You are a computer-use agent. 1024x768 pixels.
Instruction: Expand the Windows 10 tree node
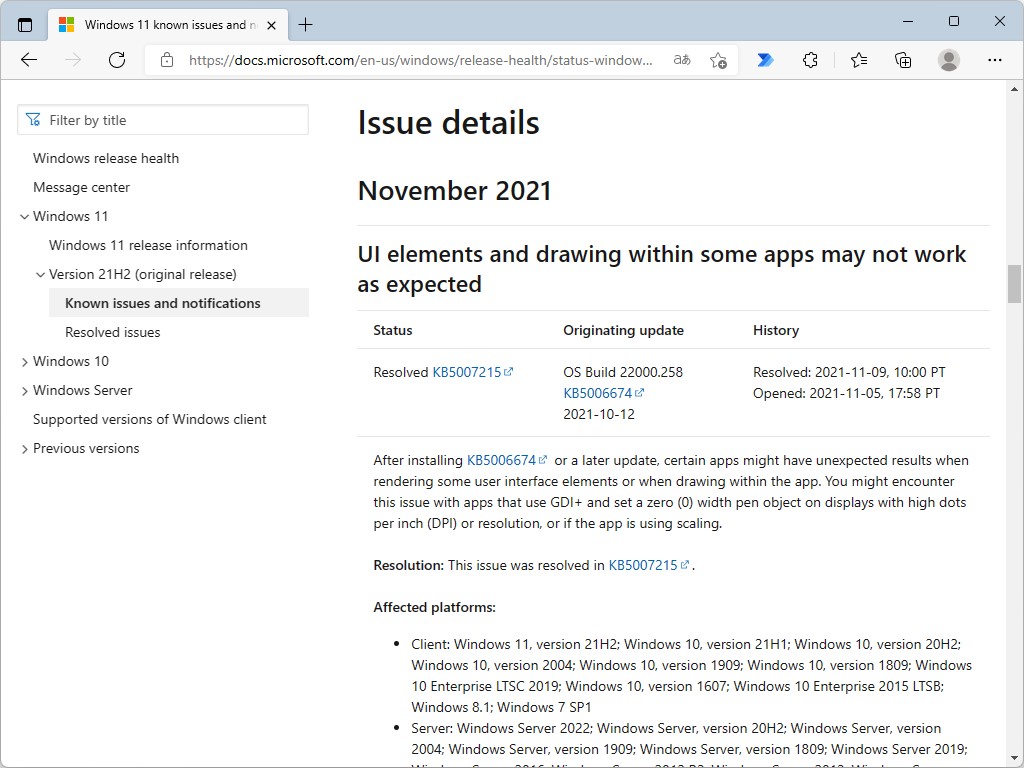pos(24,362)
